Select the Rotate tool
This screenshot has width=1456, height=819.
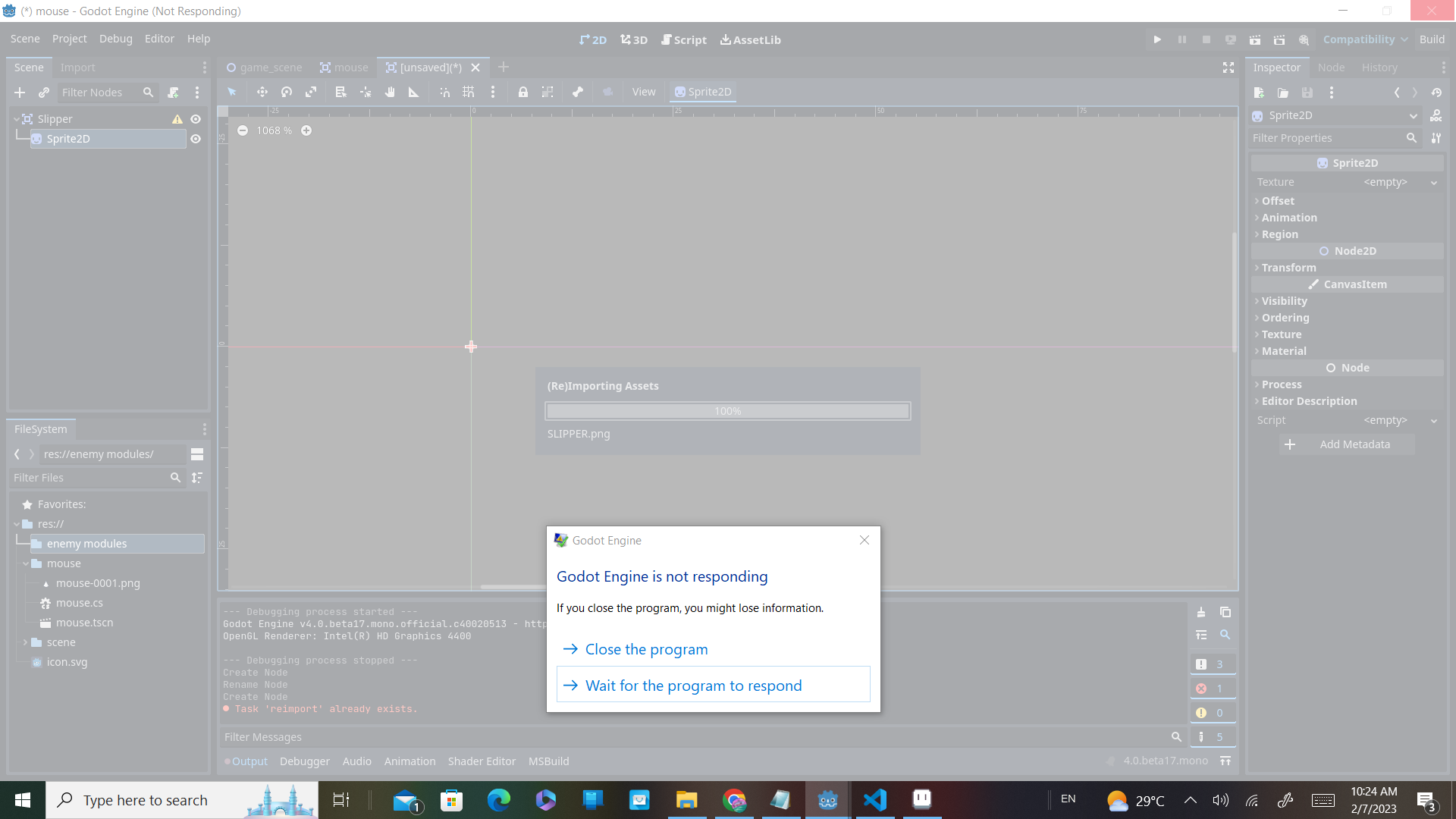[x=286, y=92]
